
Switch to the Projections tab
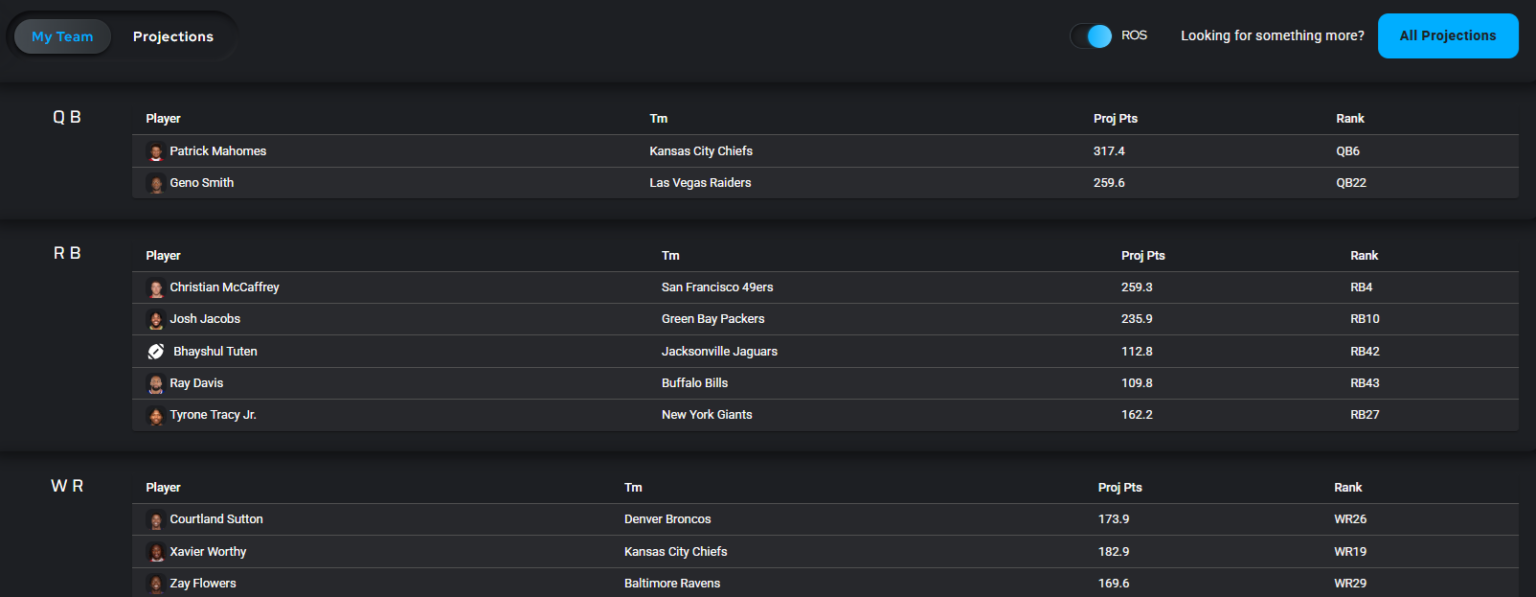[172, 36]
